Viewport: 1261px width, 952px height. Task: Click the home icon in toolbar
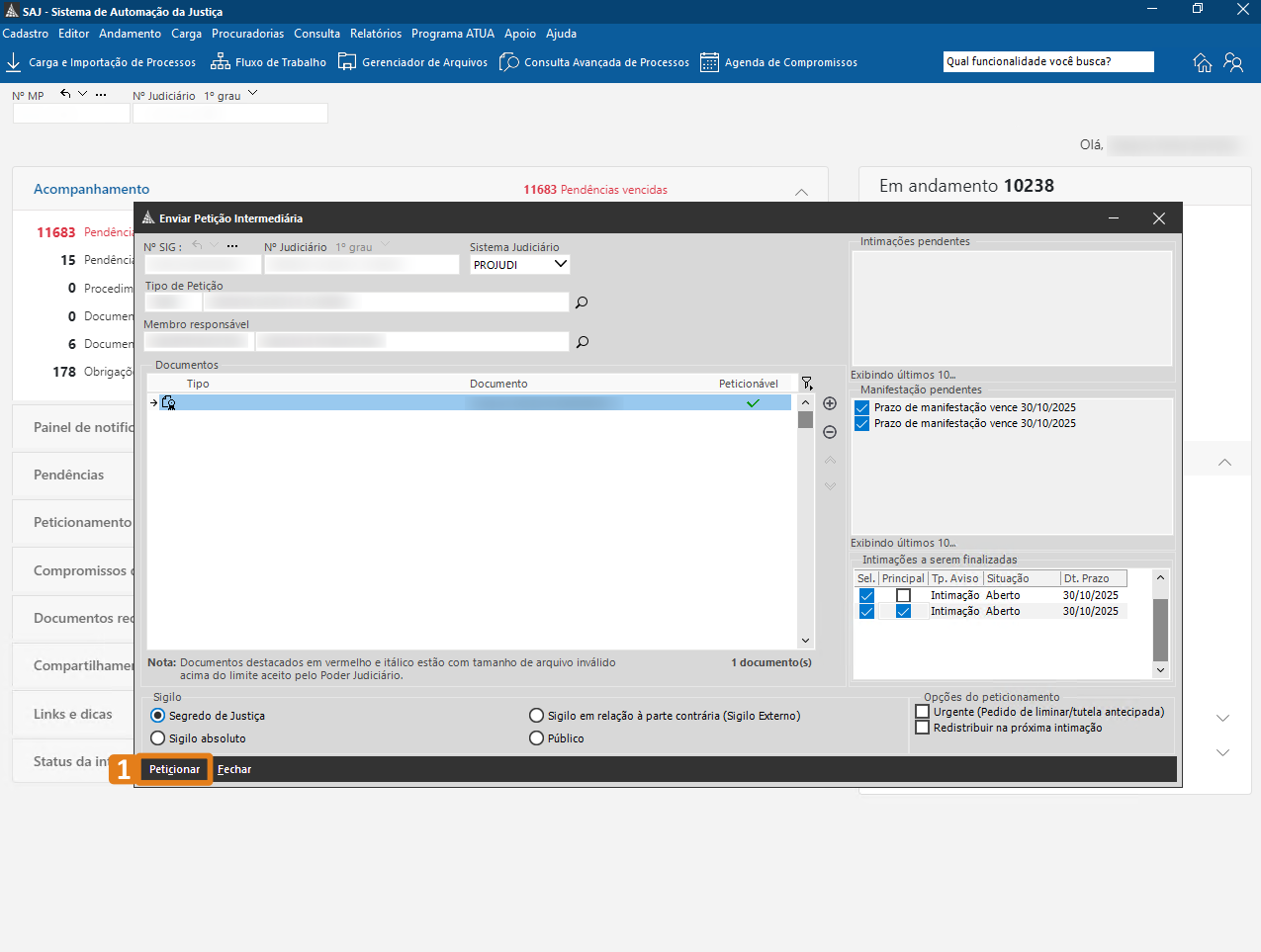point(1203,62)
